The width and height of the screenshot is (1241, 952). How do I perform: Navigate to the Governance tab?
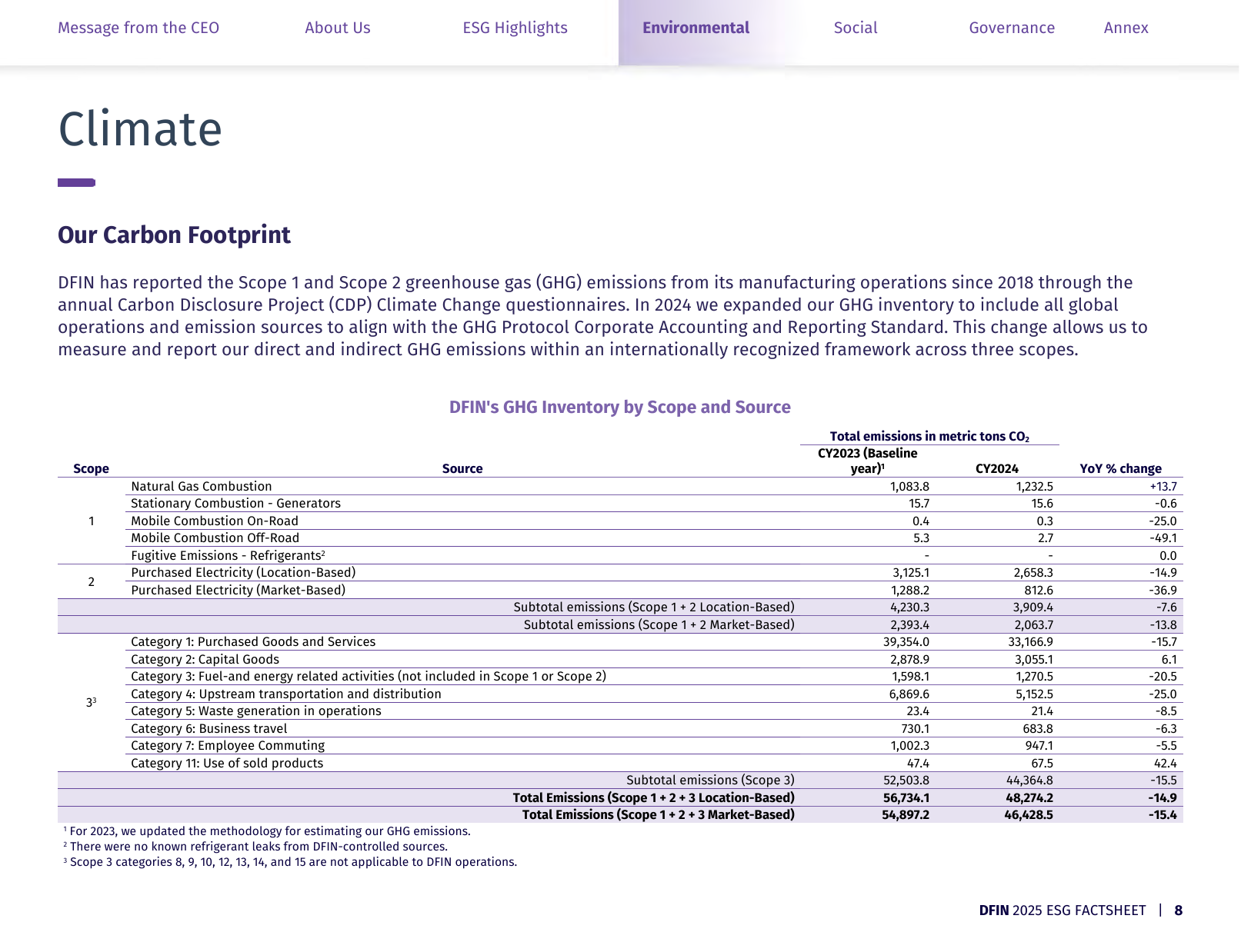tap(1012, 28)
